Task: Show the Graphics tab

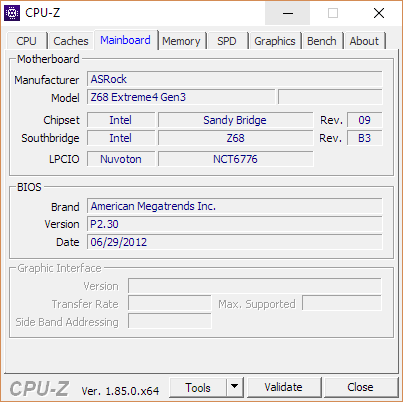Action: pos(275,41)
